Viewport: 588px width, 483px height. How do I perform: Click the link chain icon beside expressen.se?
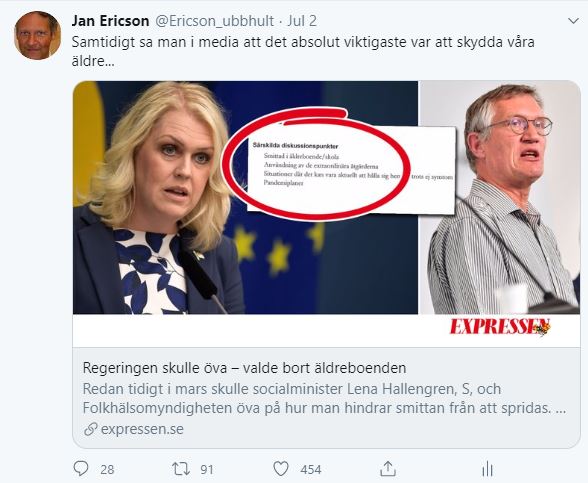[90, 429]
